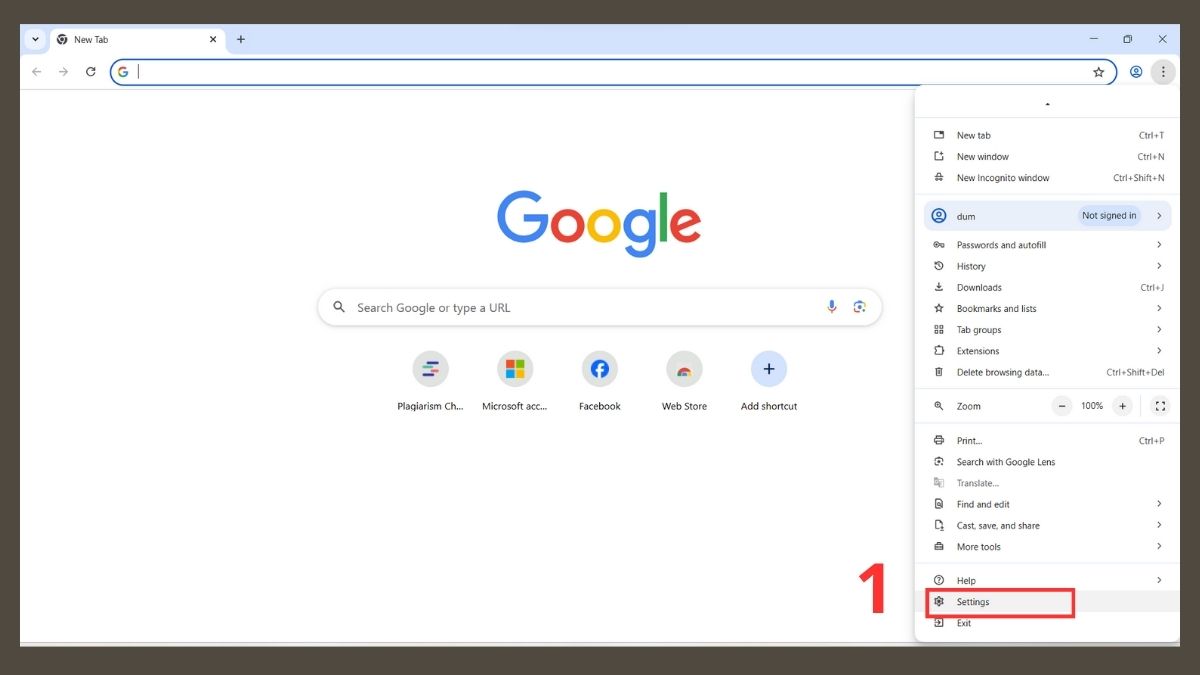
Task: Click the Not signed in chip
Action: [1109, 216]
